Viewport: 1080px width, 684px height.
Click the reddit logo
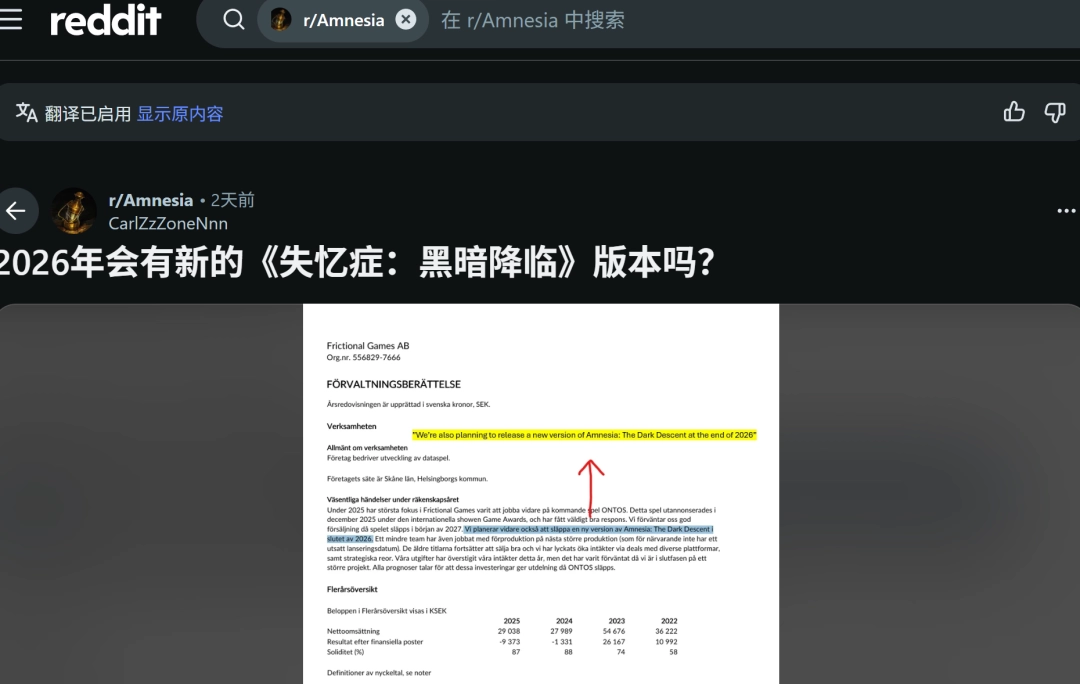[105, 20]
